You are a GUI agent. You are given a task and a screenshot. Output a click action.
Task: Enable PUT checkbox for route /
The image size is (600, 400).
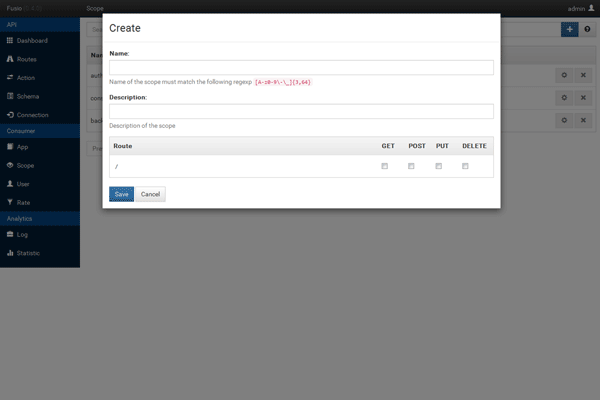[439, 166]
